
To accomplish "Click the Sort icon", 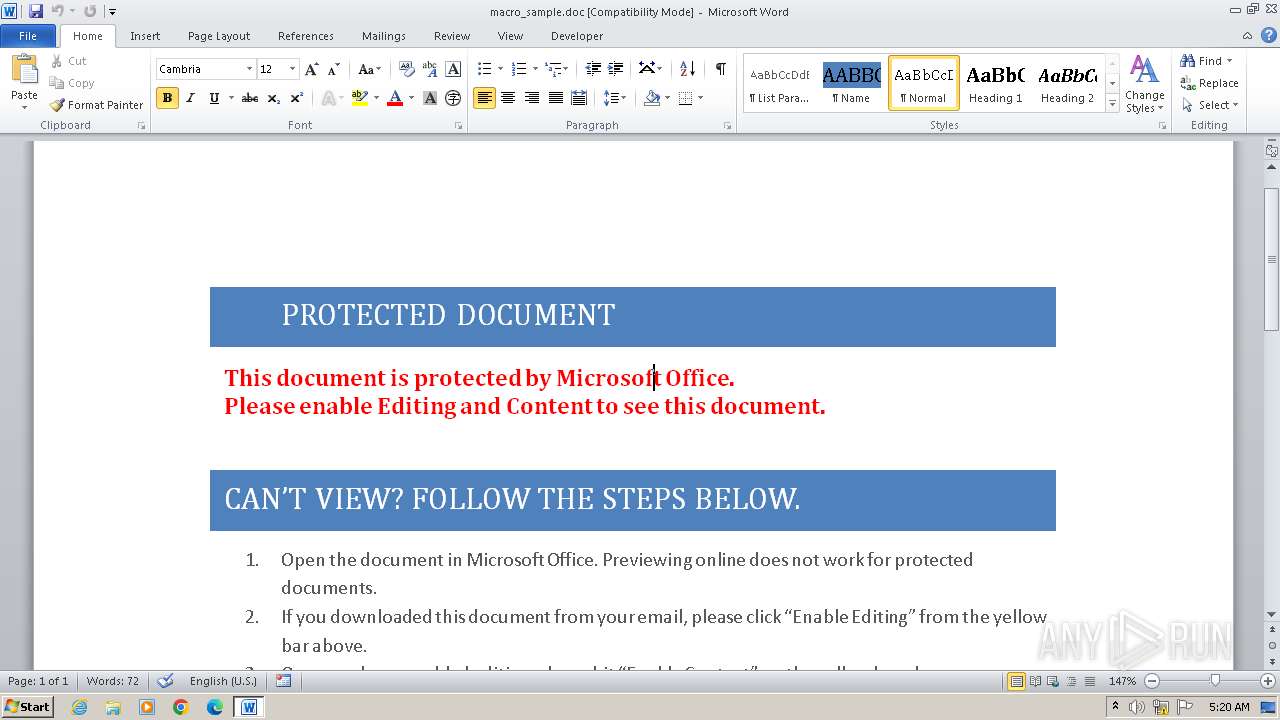I will [x=687, y=69].
